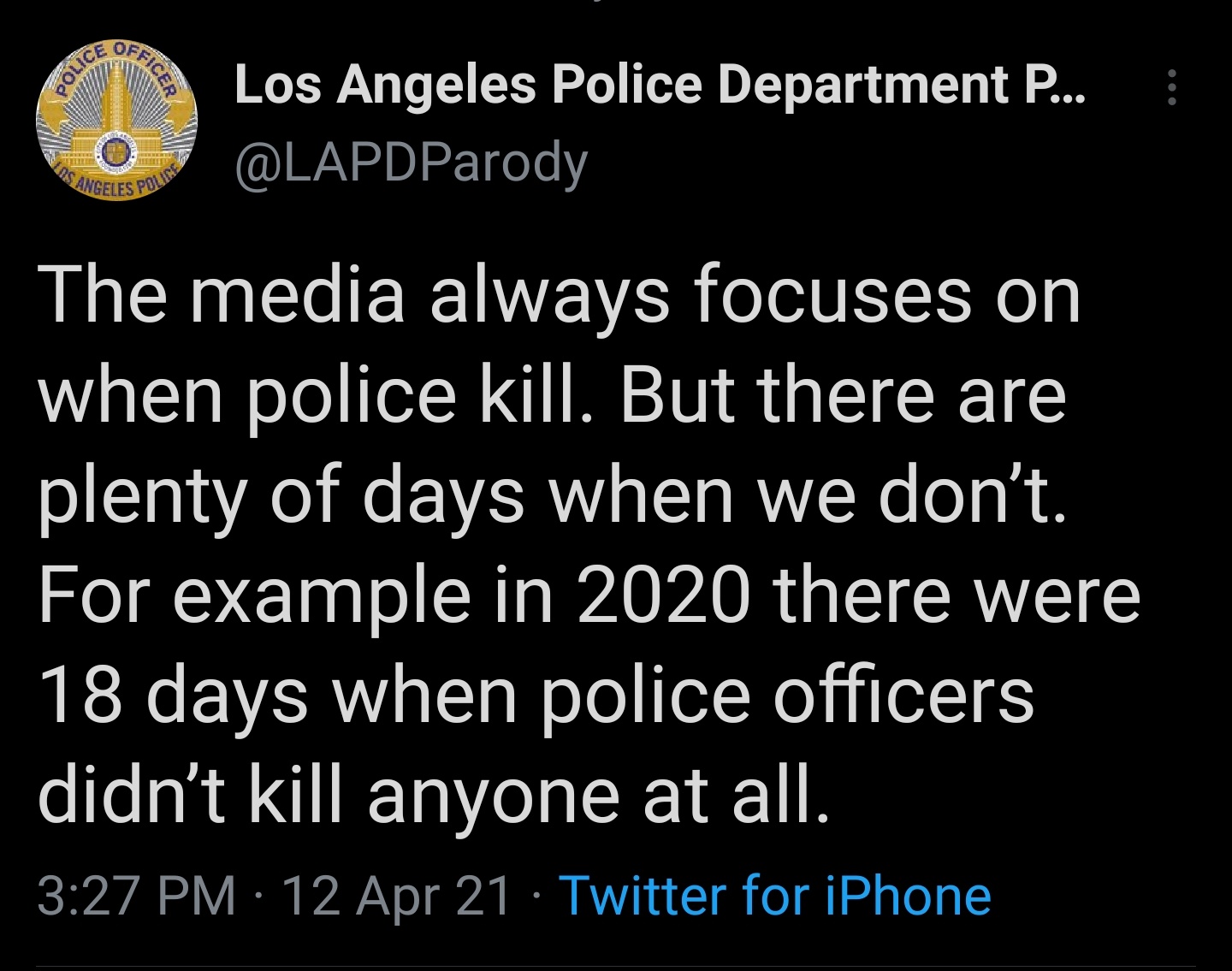Click the word 'Twitter' in the source label
This screenshot has width=1232, height=971.
(x=643, y=896)
